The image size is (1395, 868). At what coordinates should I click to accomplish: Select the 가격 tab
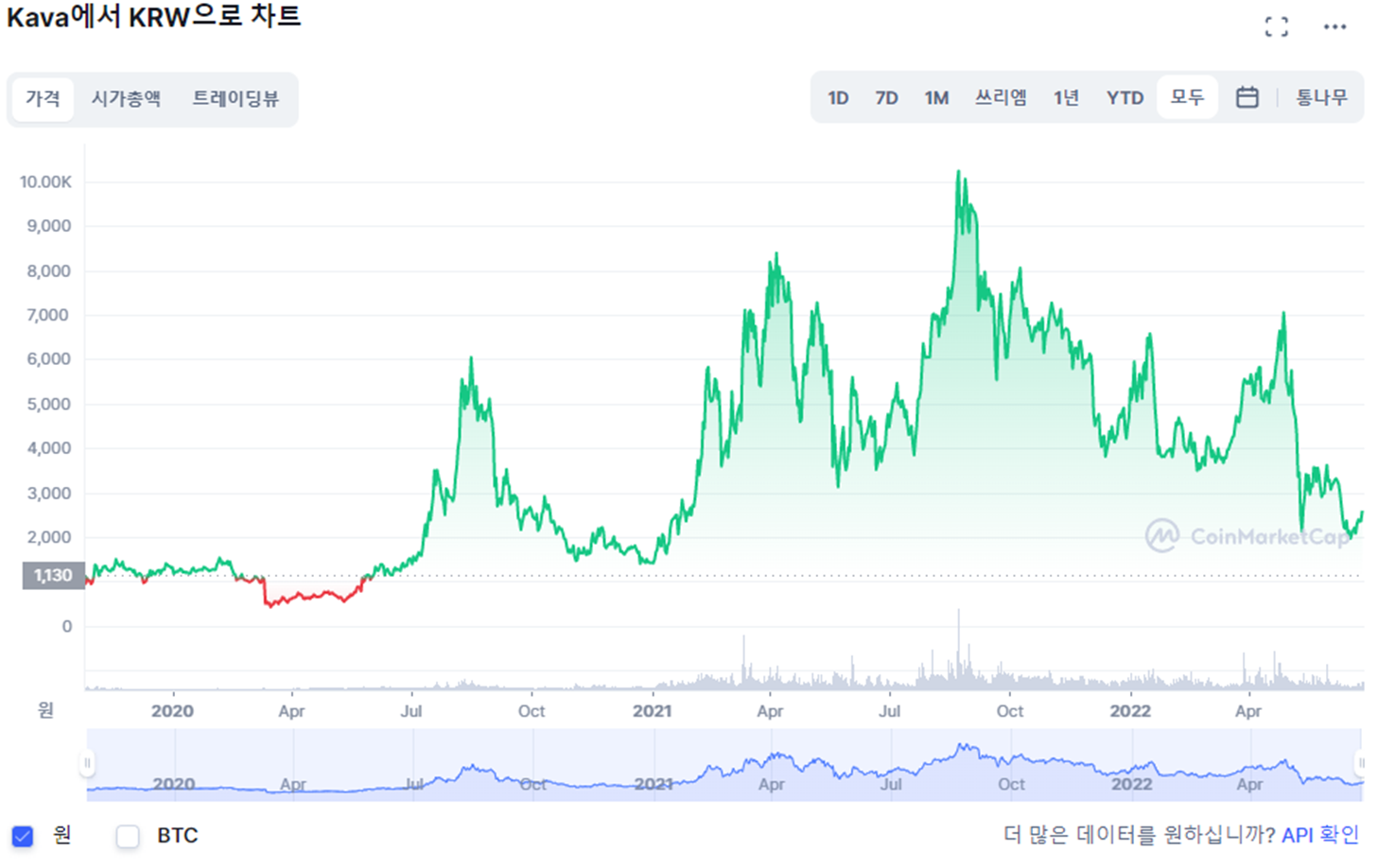pos(43,98)
